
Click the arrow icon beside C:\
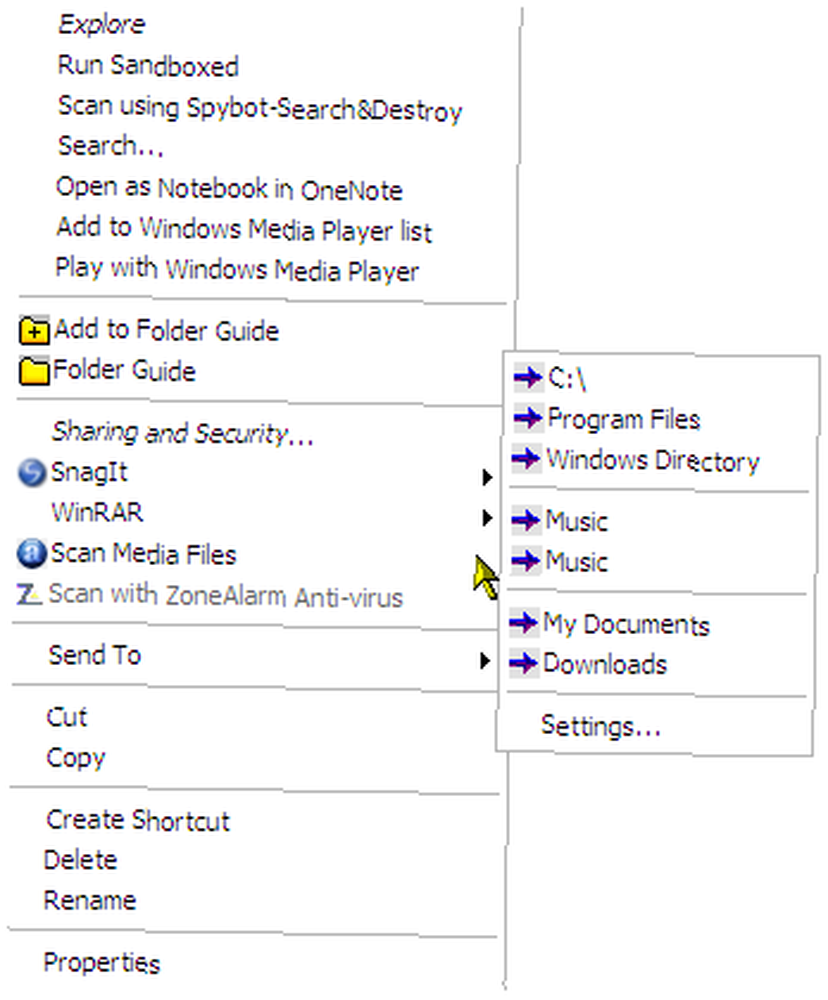point(526,378)
